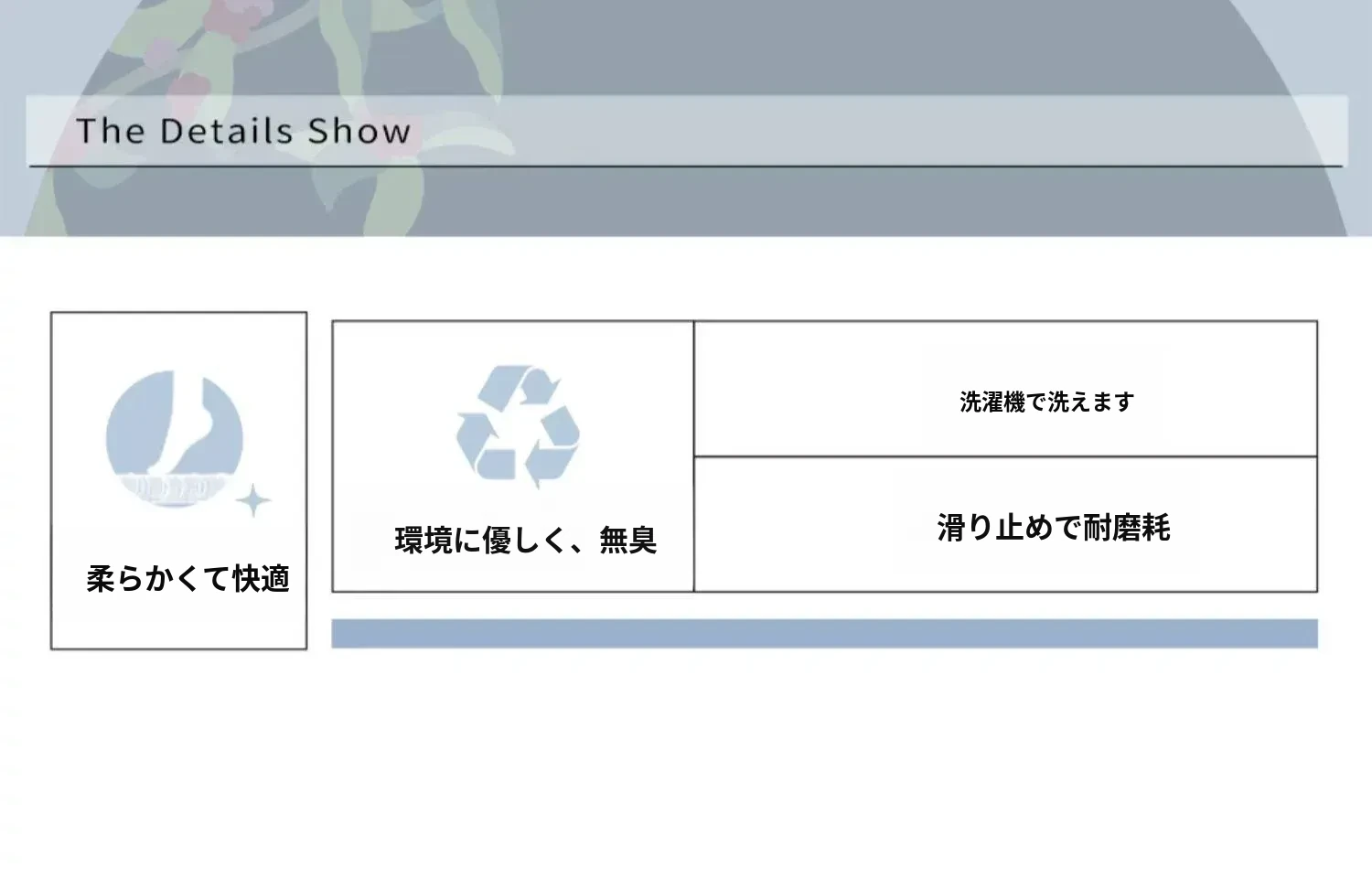Click the 滑り止めで耐磨耗 text
Screen dimensions: 1372x879
[x=1054, y=528]
